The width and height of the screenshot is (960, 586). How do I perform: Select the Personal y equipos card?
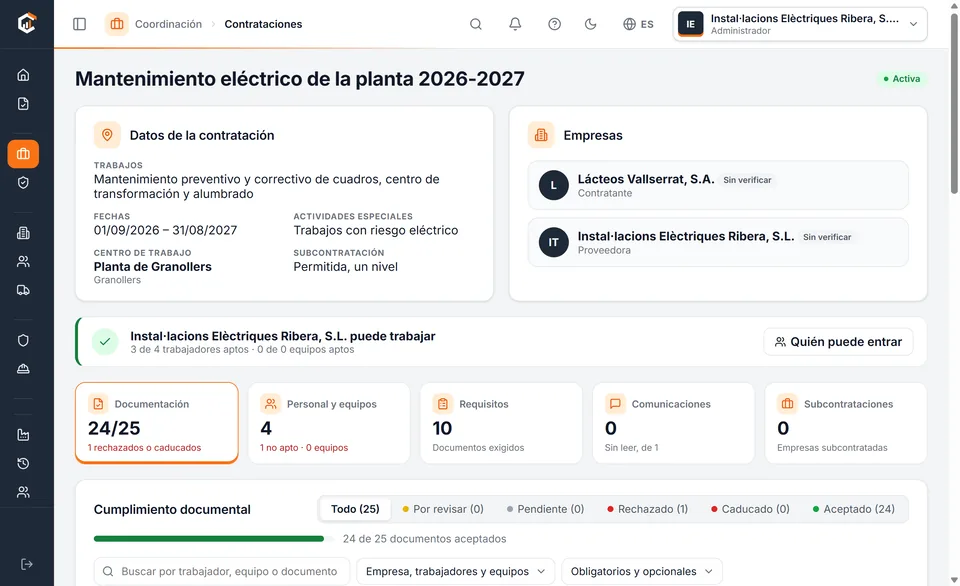[329, 423]
